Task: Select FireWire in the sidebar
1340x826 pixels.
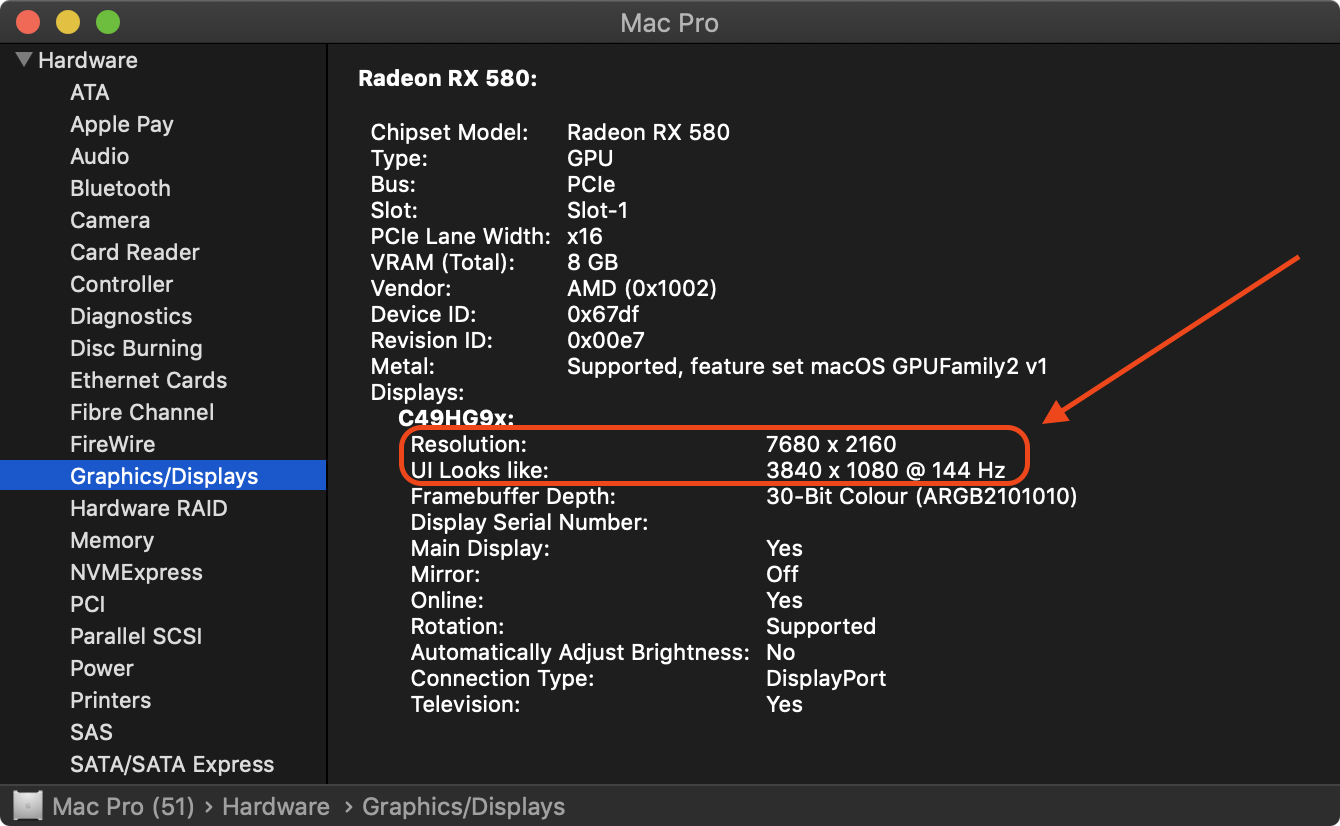Action: 113,444
